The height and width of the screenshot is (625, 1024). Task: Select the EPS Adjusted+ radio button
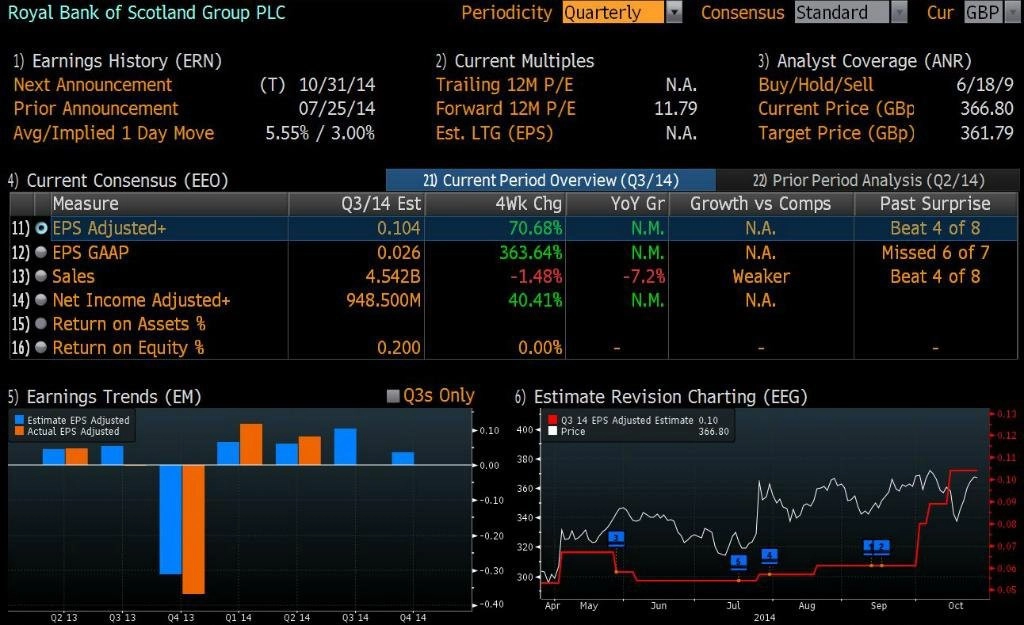(41, 228)
